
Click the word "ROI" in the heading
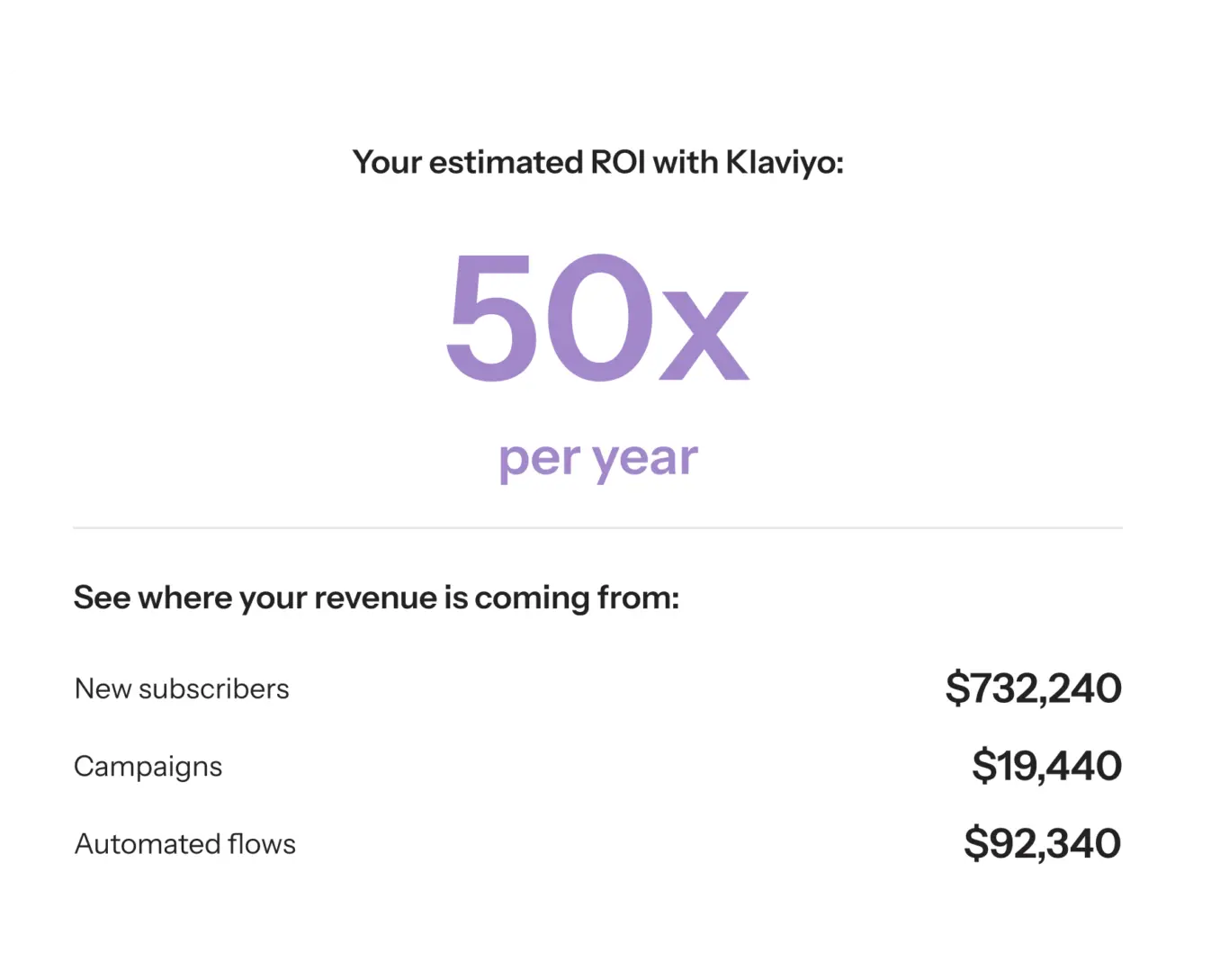coord(617,163)
